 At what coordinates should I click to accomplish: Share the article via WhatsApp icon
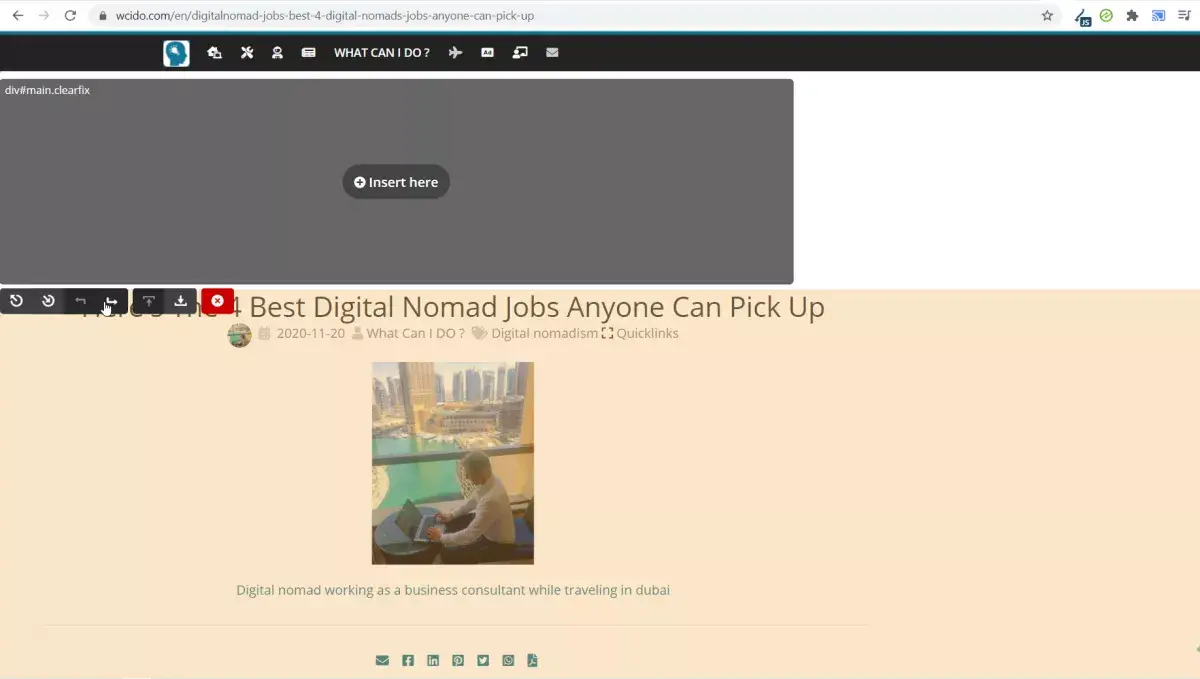coord(508,660)
